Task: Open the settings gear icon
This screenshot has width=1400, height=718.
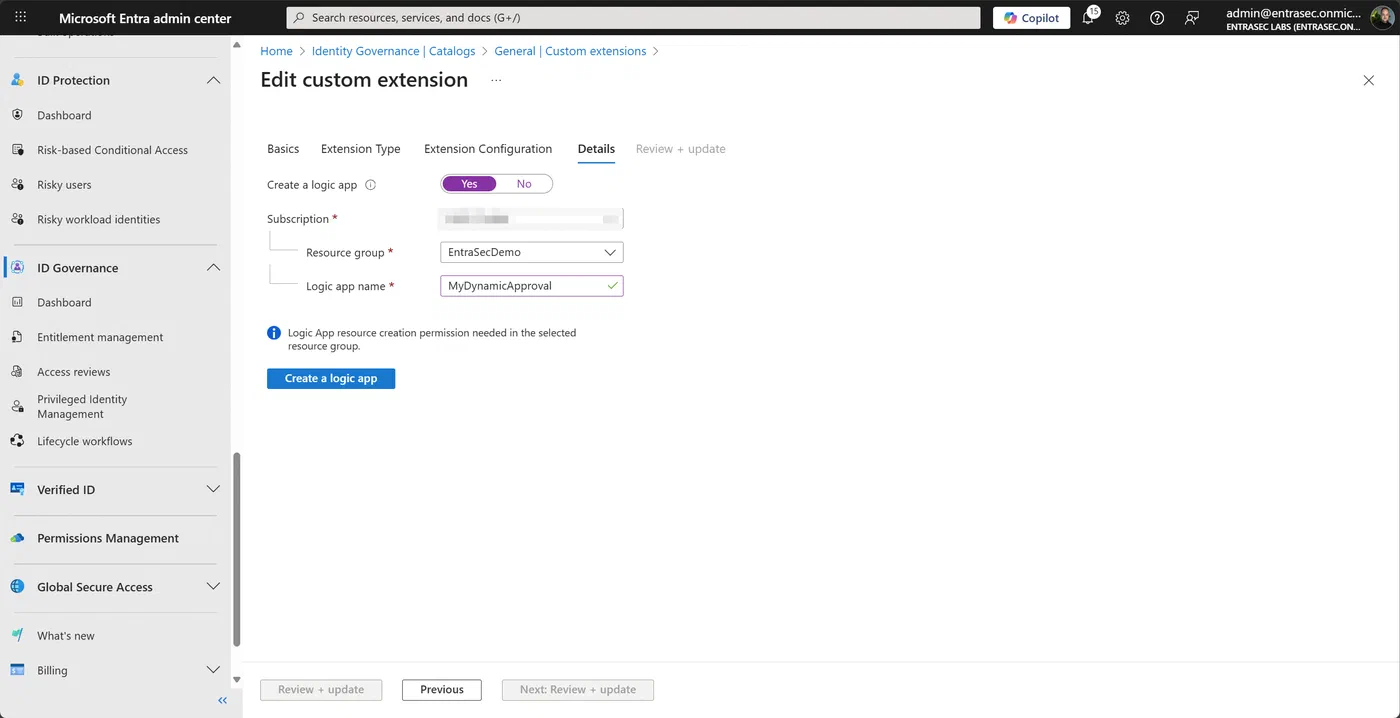Action: click(1122, 18)
